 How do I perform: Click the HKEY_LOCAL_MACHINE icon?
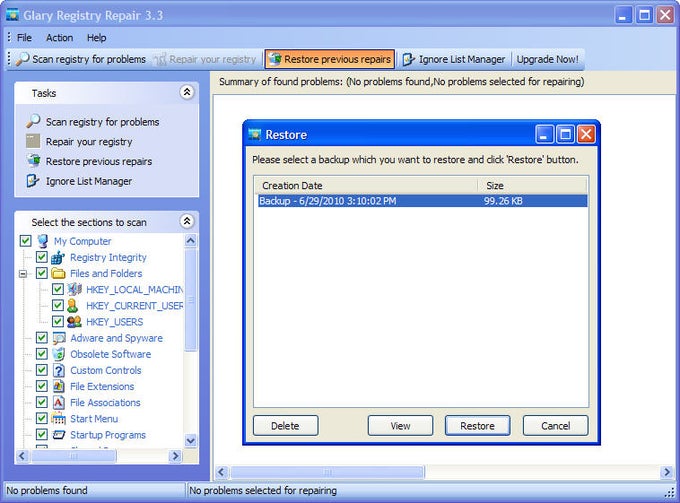75,289
